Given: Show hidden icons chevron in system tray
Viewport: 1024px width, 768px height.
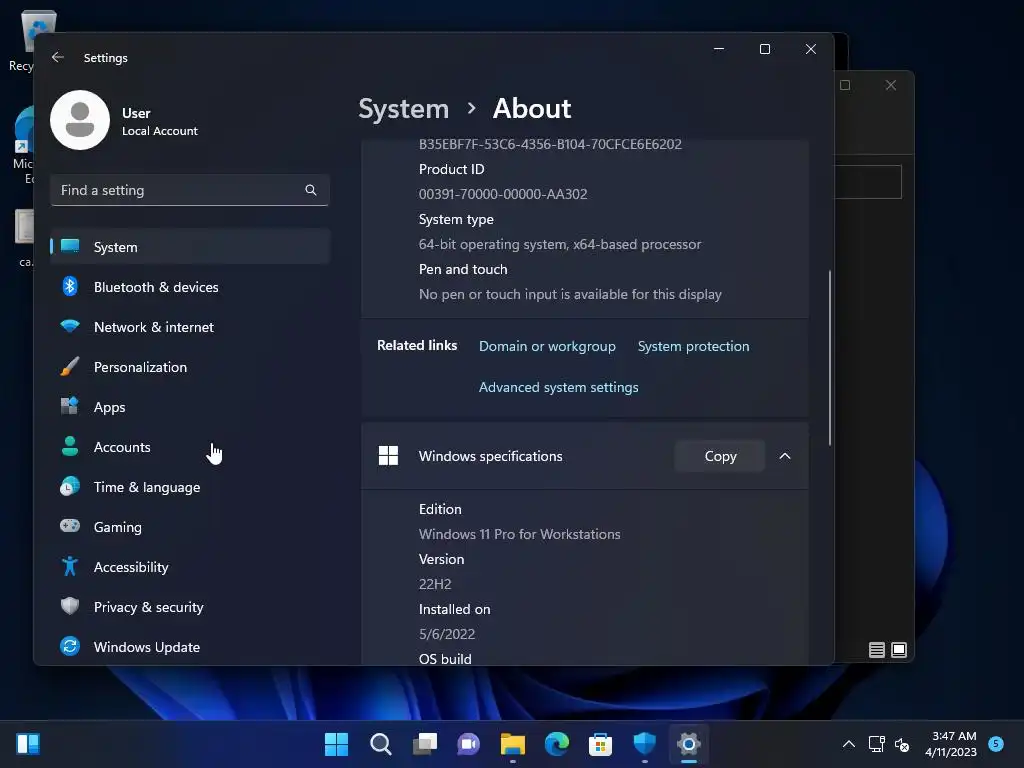Looking at the screenshot, I should pyautogui.click(x=849, y=744).
